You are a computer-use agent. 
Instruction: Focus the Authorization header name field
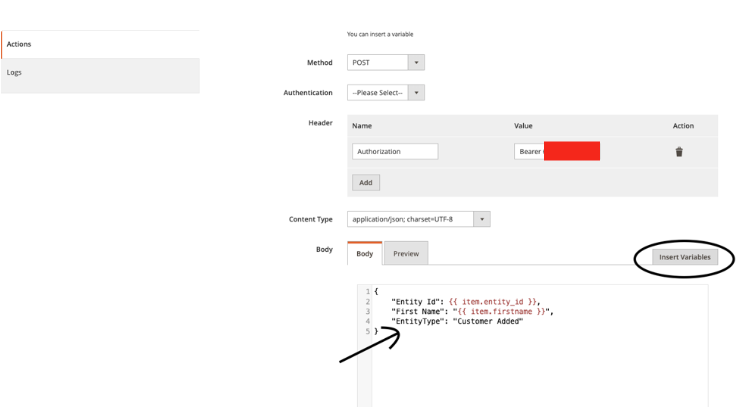(395, 152)
